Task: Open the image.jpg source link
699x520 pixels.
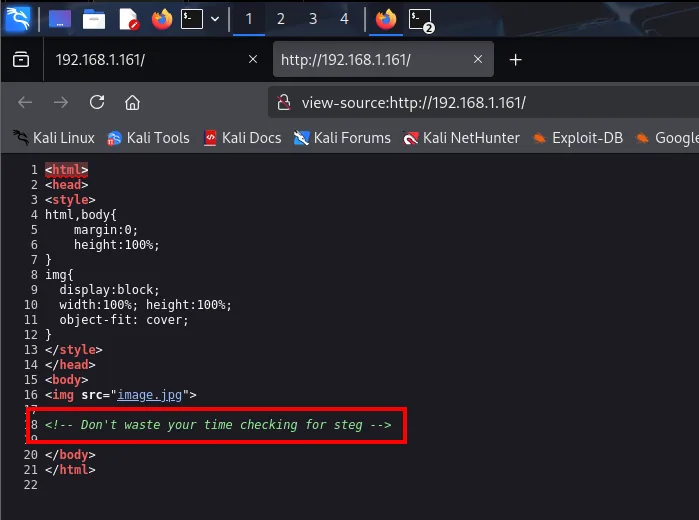Action: (149, 395)
